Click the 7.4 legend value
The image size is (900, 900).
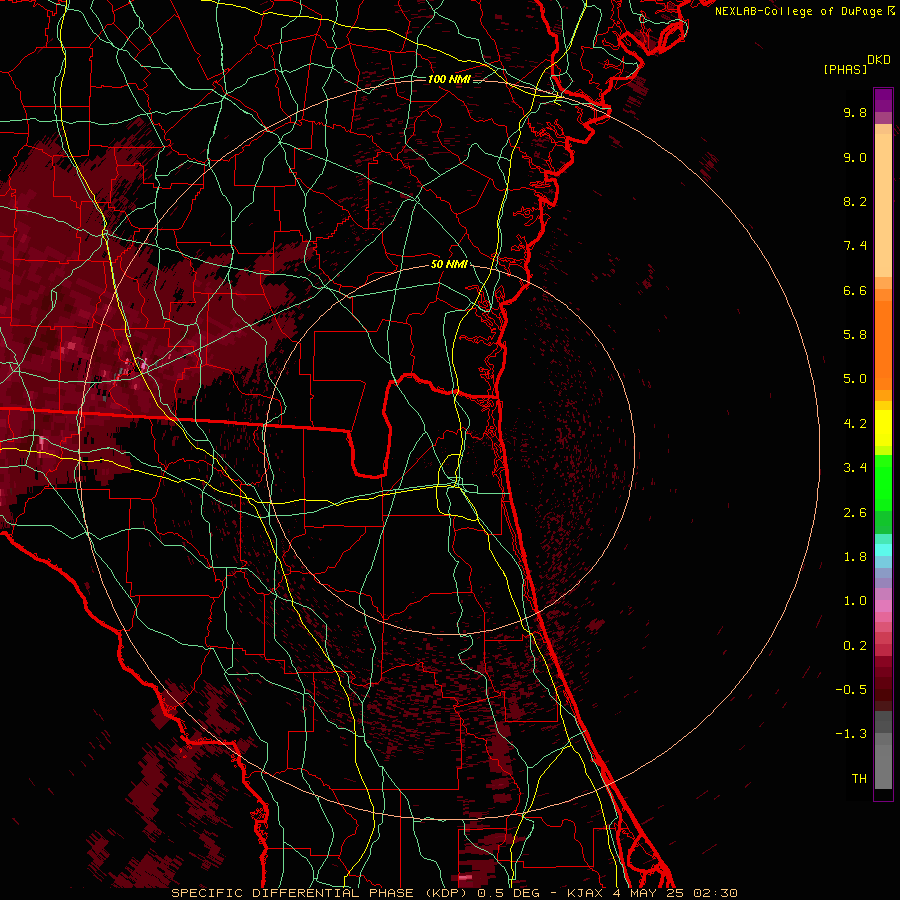pos(855,246)
